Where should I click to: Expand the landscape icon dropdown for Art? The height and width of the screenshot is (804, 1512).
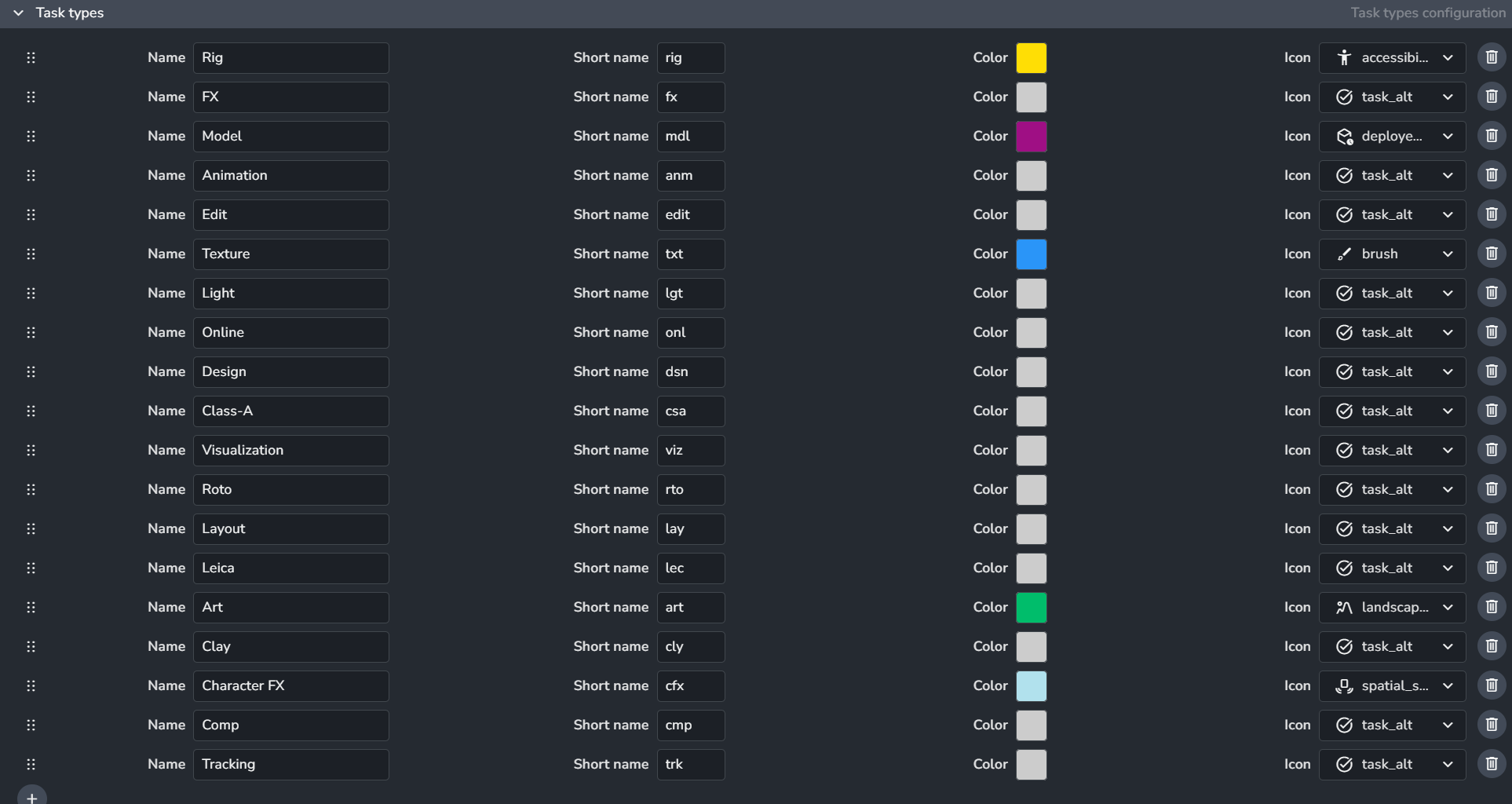coord(1392,607)
